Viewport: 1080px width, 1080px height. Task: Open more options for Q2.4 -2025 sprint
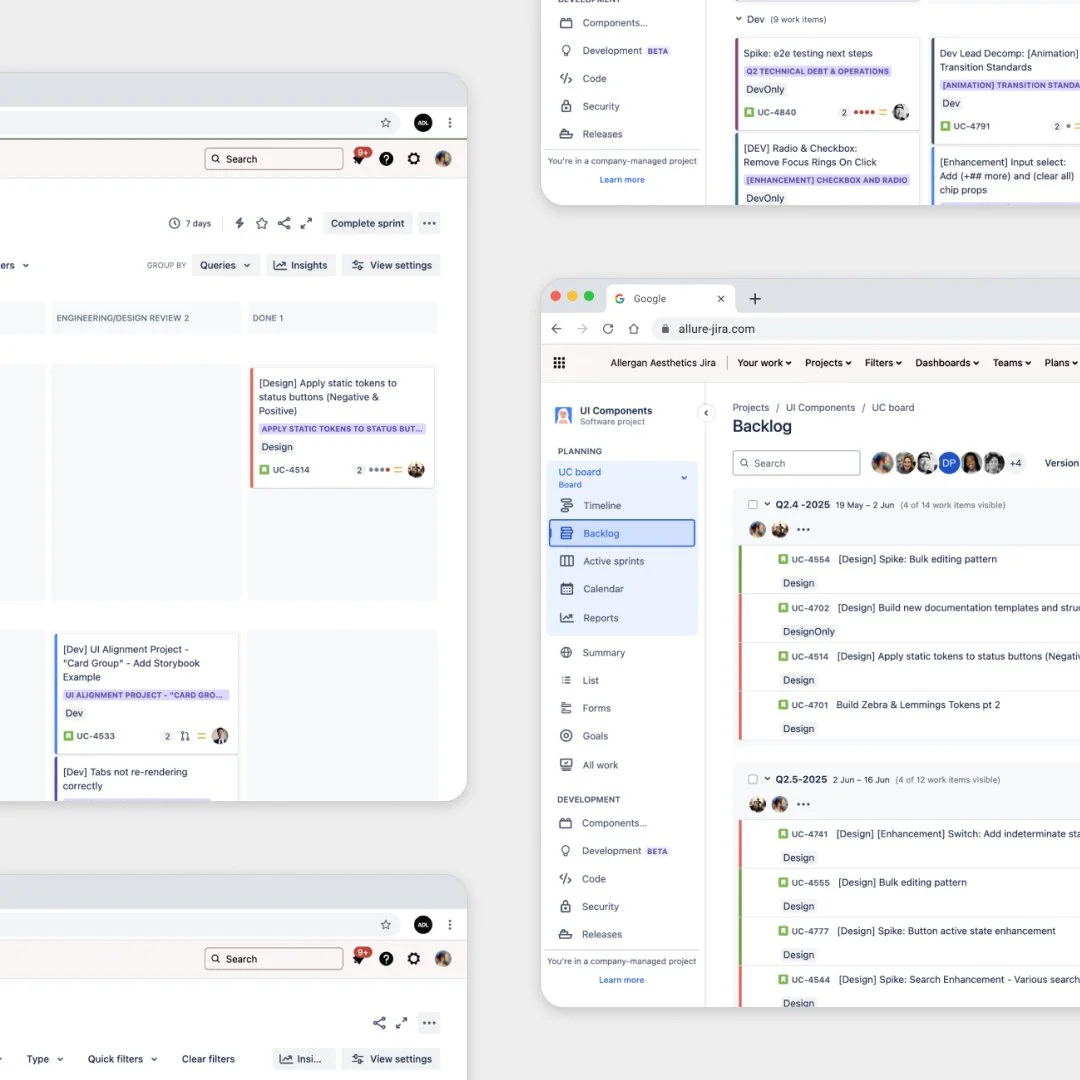(803, 530)
